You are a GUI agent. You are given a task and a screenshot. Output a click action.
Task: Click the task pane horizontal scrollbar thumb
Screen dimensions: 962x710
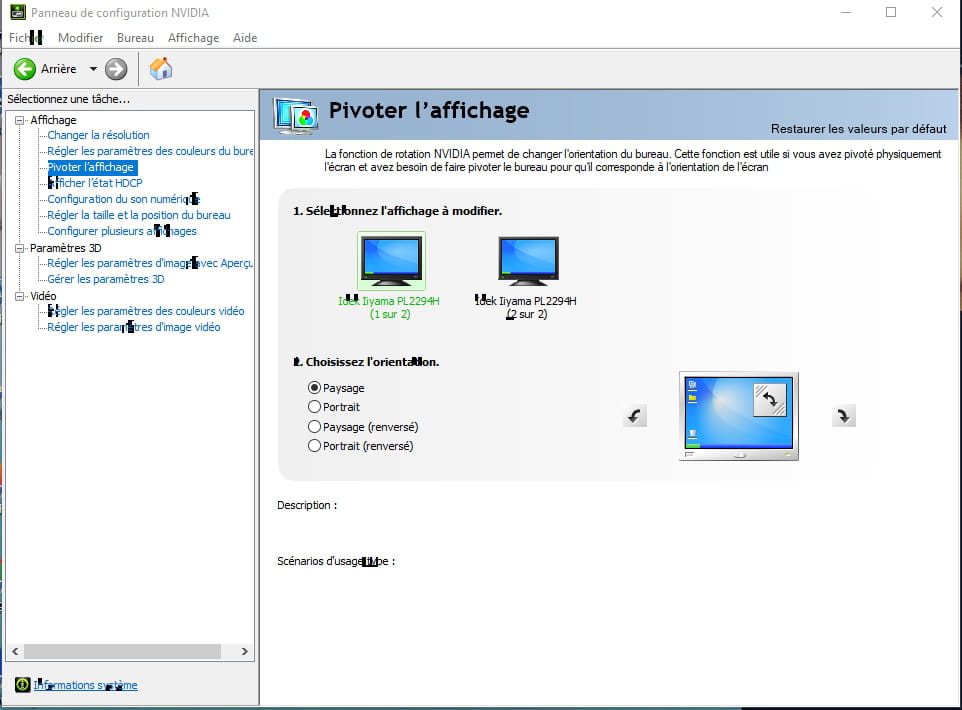click(x=122, y=651)
